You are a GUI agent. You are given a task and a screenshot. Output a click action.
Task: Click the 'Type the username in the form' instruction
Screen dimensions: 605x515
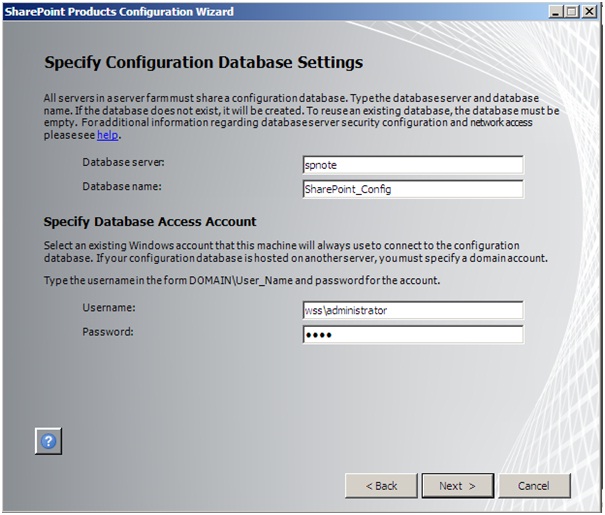[242, 280]
